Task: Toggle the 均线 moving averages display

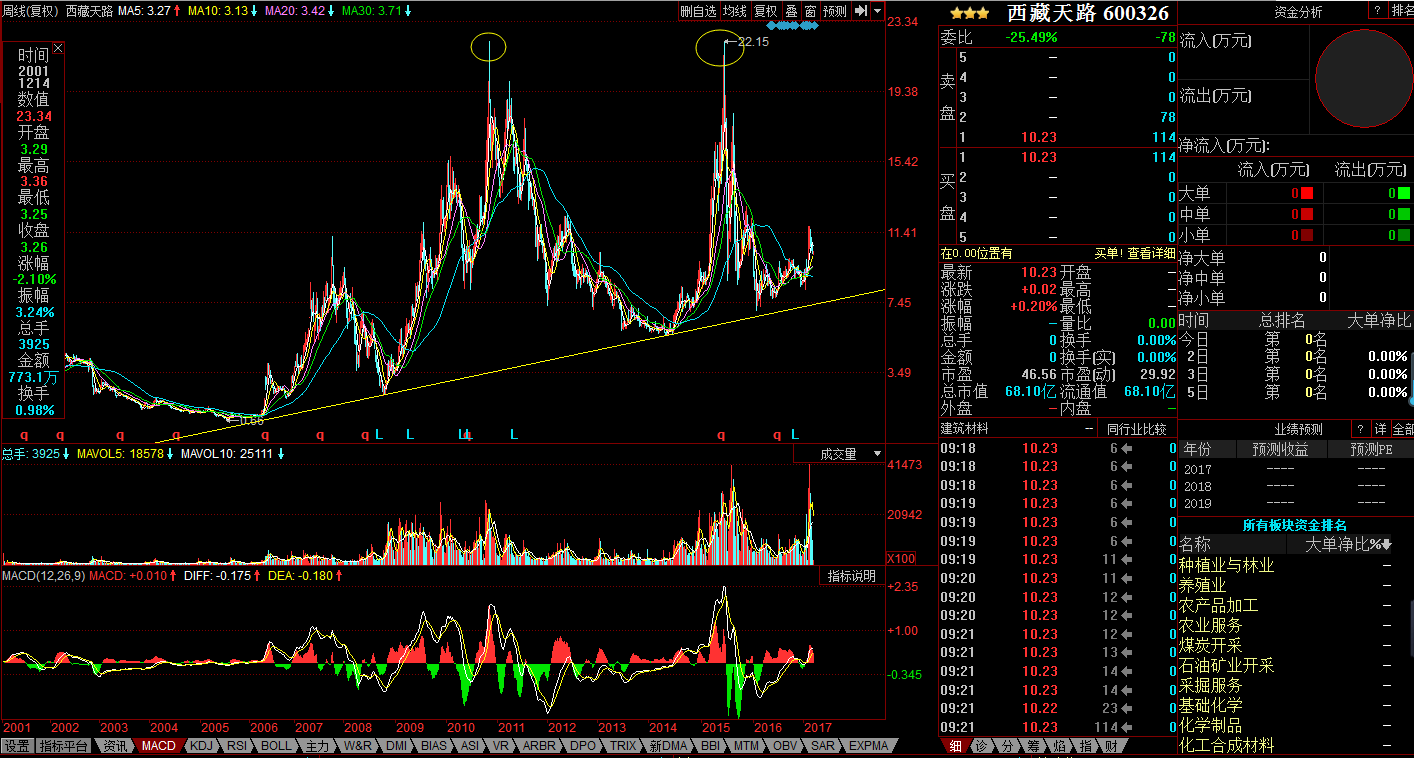Action: pyautogui.click(x=735, y=11)
